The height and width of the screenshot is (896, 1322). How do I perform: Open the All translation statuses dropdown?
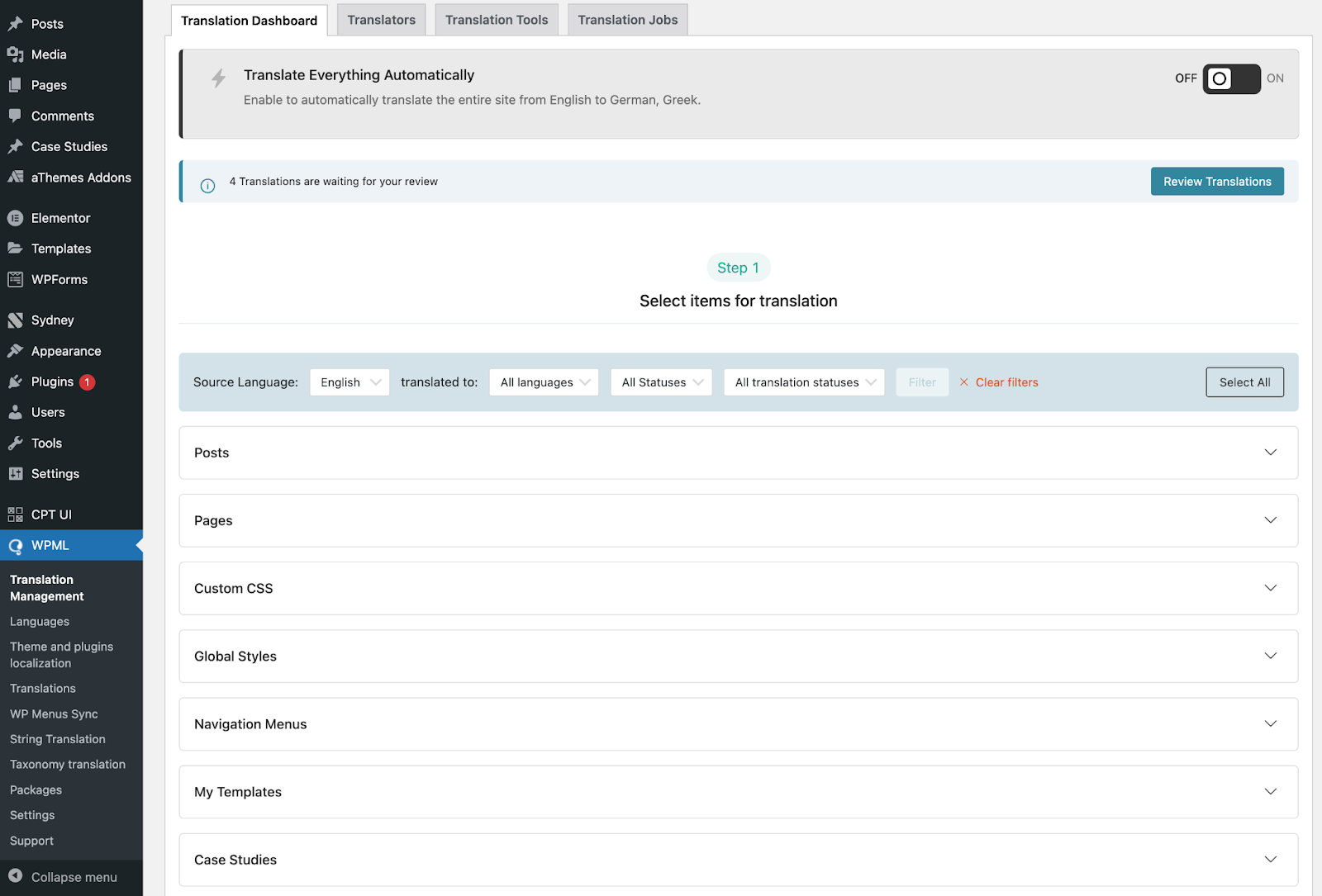(804, 382)
